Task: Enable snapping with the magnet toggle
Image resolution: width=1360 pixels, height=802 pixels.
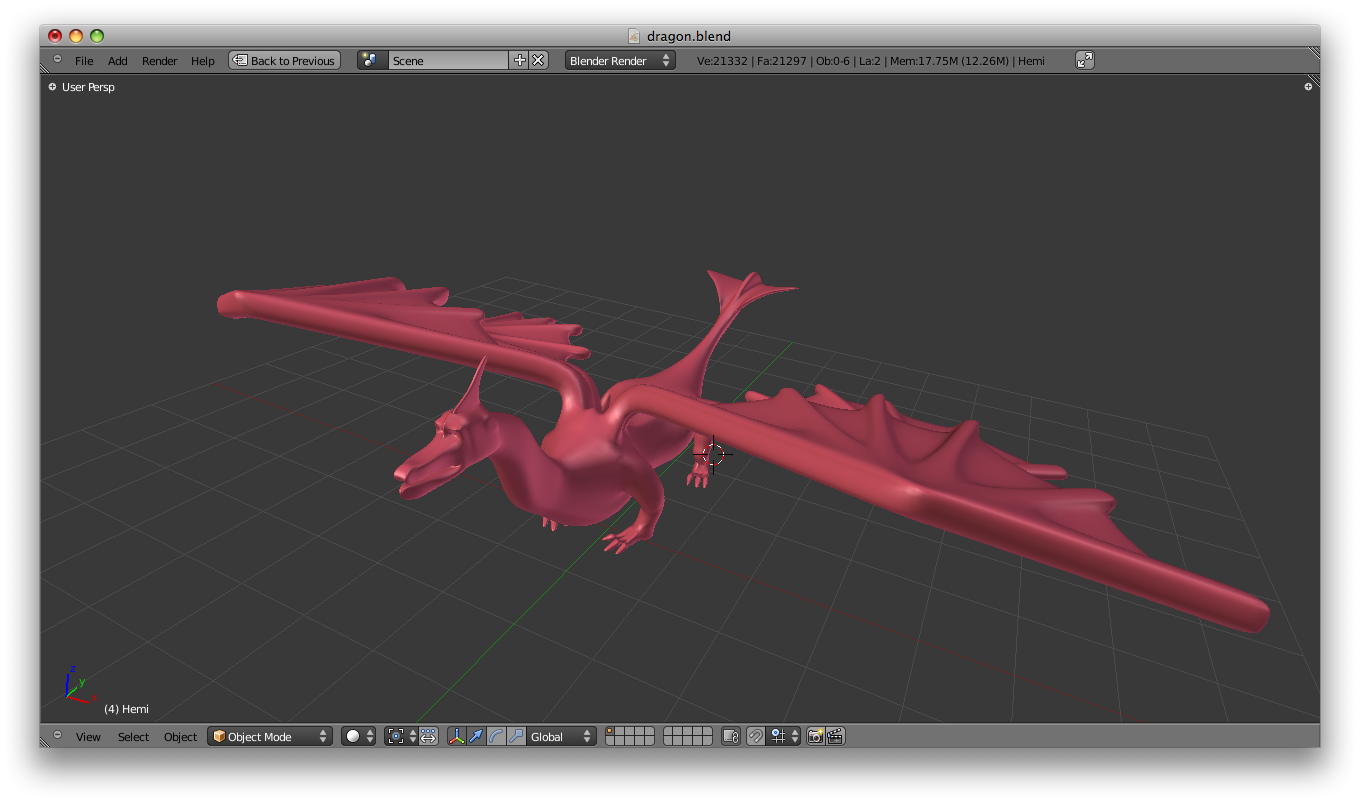Action: (755, 736)
